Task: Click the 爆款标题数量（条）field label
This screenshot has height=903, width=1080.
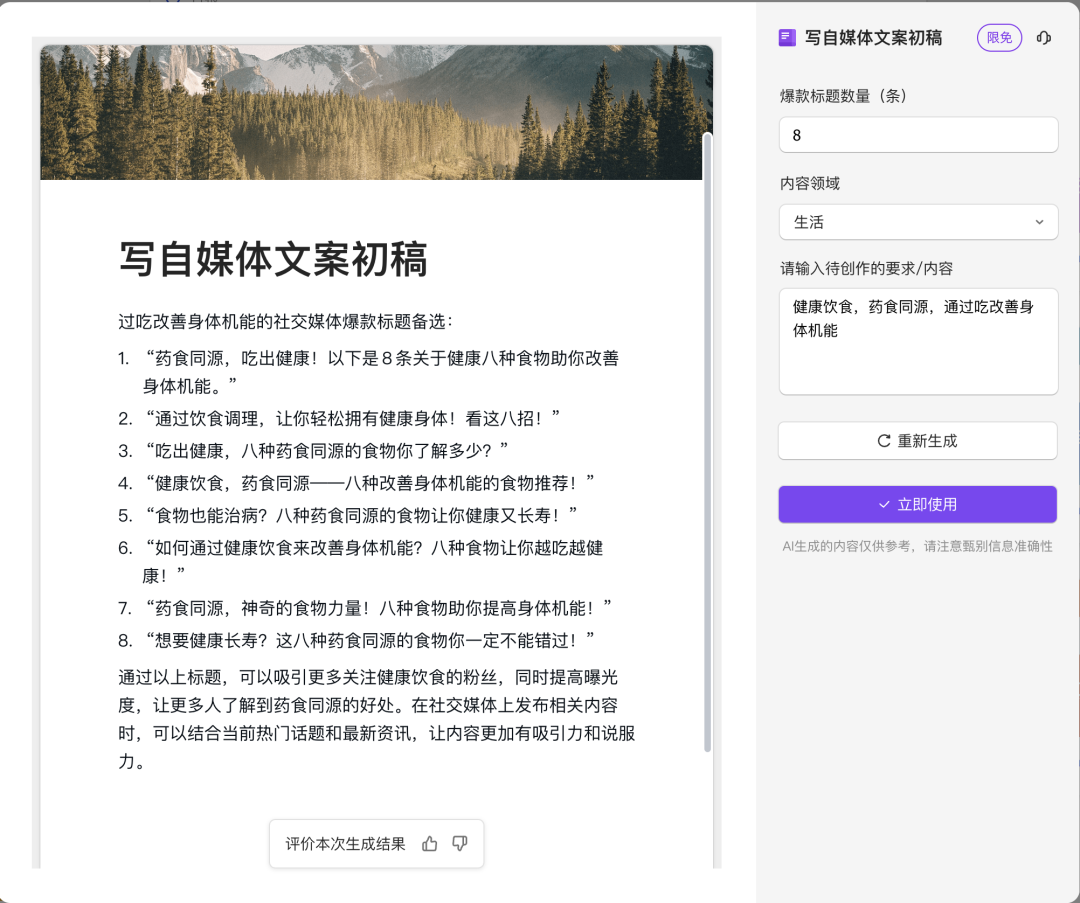Action: [843, 96]
